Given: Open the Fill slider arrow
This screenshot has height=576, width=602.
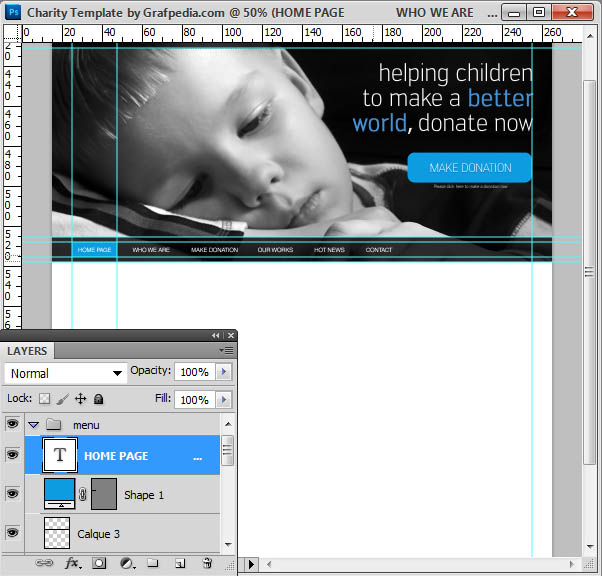Looking at the screenshot, I should pyautogui.click(x=223, y=400).
